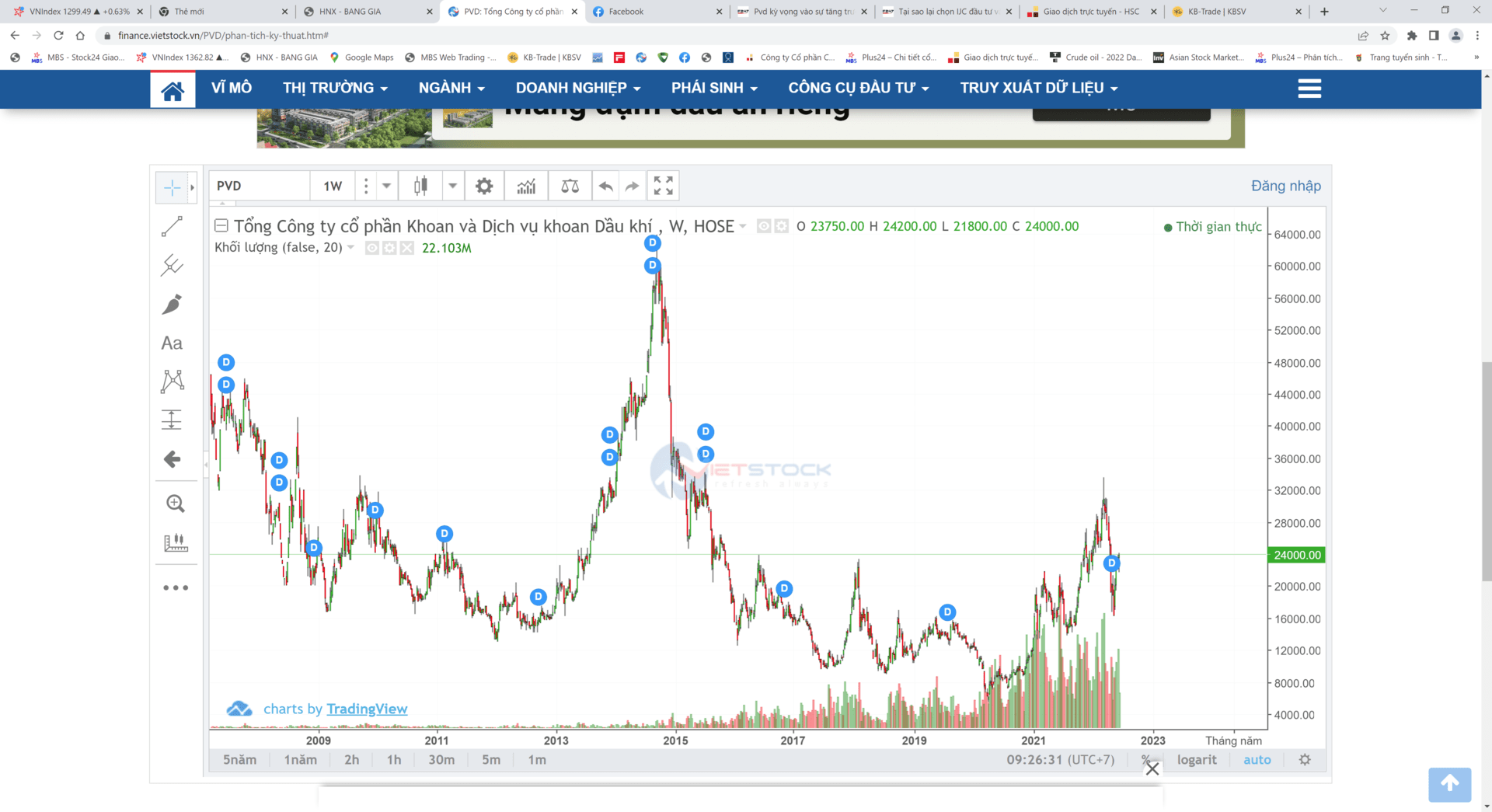The image size is (1492, 812).
Task: Open Chrome extensions puzzle icon
Action: 1412,36
